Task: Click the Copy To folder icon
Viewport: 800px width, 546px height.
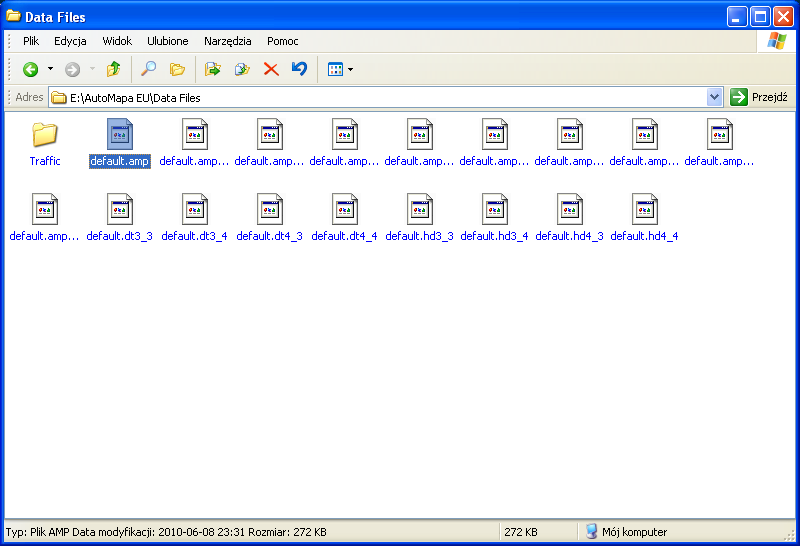Action: point(241,69)
